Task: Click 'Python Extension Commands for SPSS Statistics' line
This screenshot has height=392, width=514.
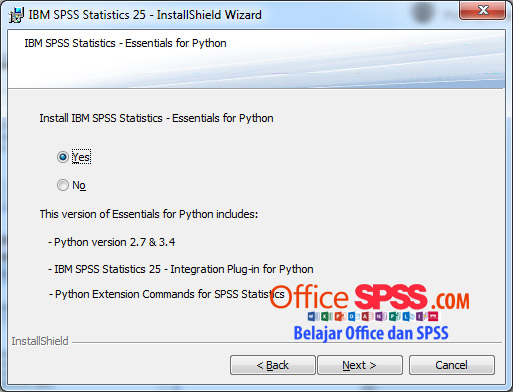Action: click(x=167, y=294)
